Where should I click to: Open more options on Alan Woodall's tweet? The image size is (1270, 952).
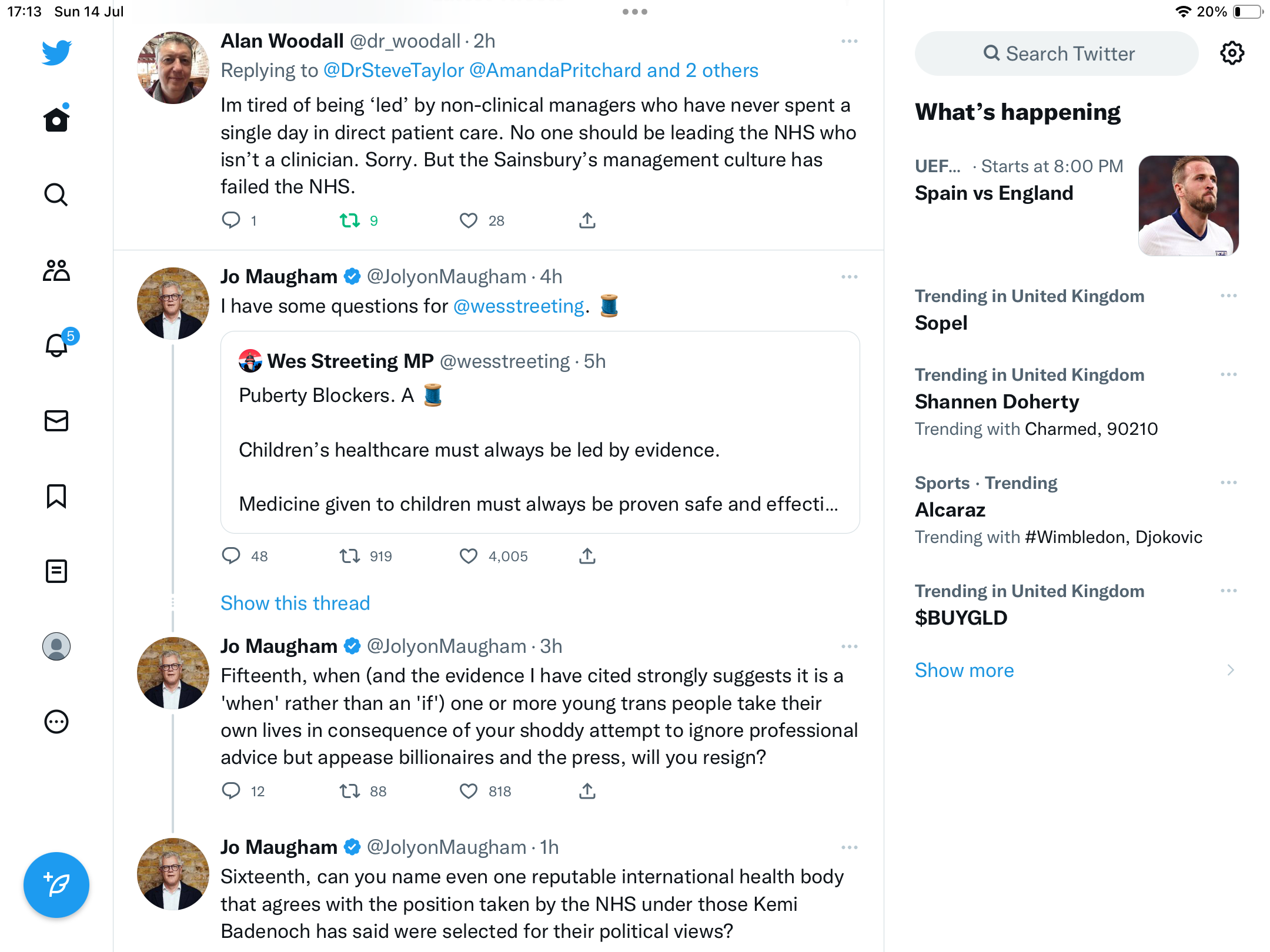click(849, 41)
